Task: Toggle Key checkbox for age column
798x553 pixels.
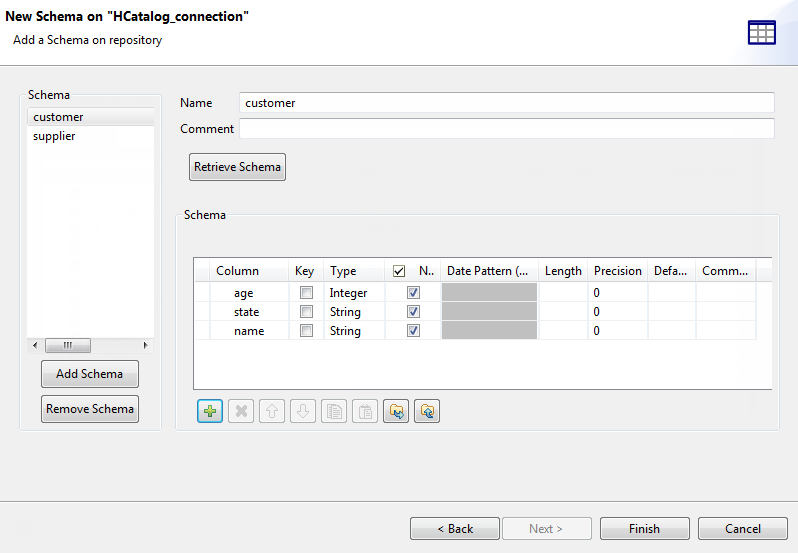Action: point(307,293)
